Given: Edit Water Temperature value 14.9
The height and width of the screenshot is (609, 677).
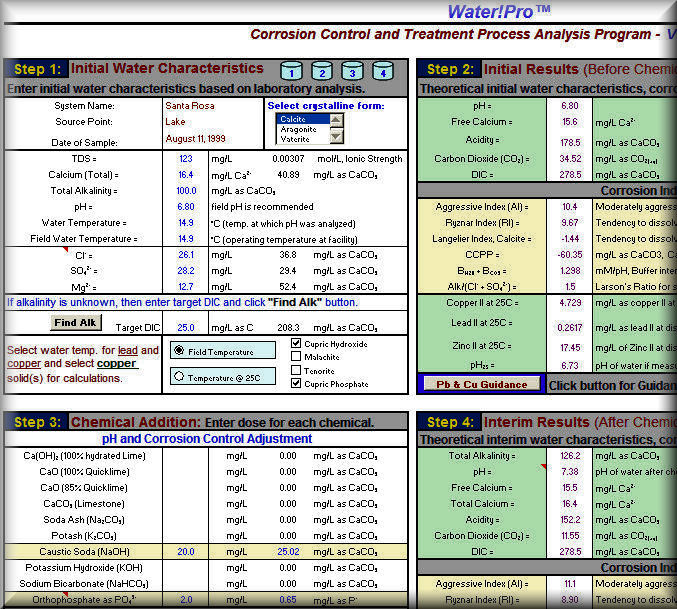Looking at the screenshot, I should (186, 223).
